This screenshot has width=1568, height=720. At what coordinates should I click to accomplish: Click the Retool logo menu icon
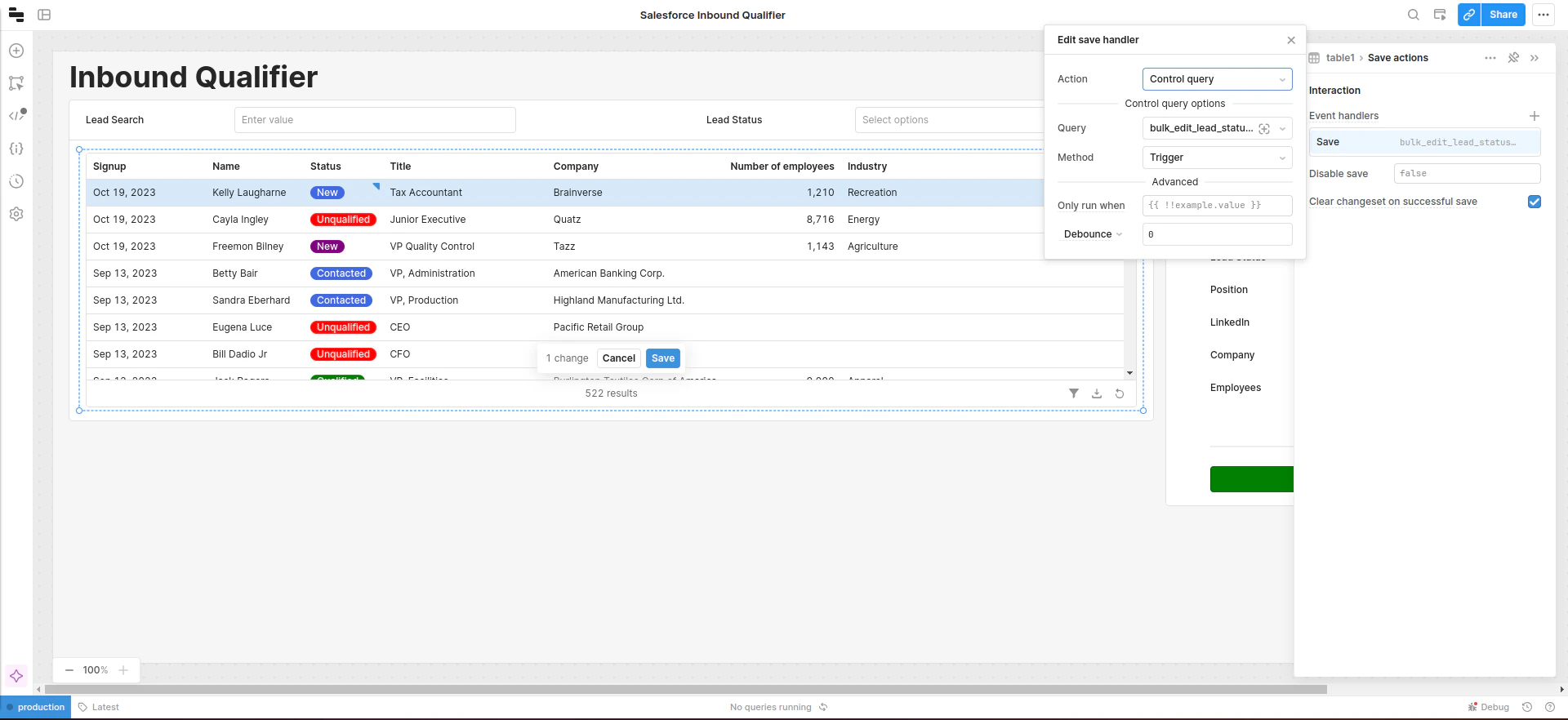[x=16, y=15]
